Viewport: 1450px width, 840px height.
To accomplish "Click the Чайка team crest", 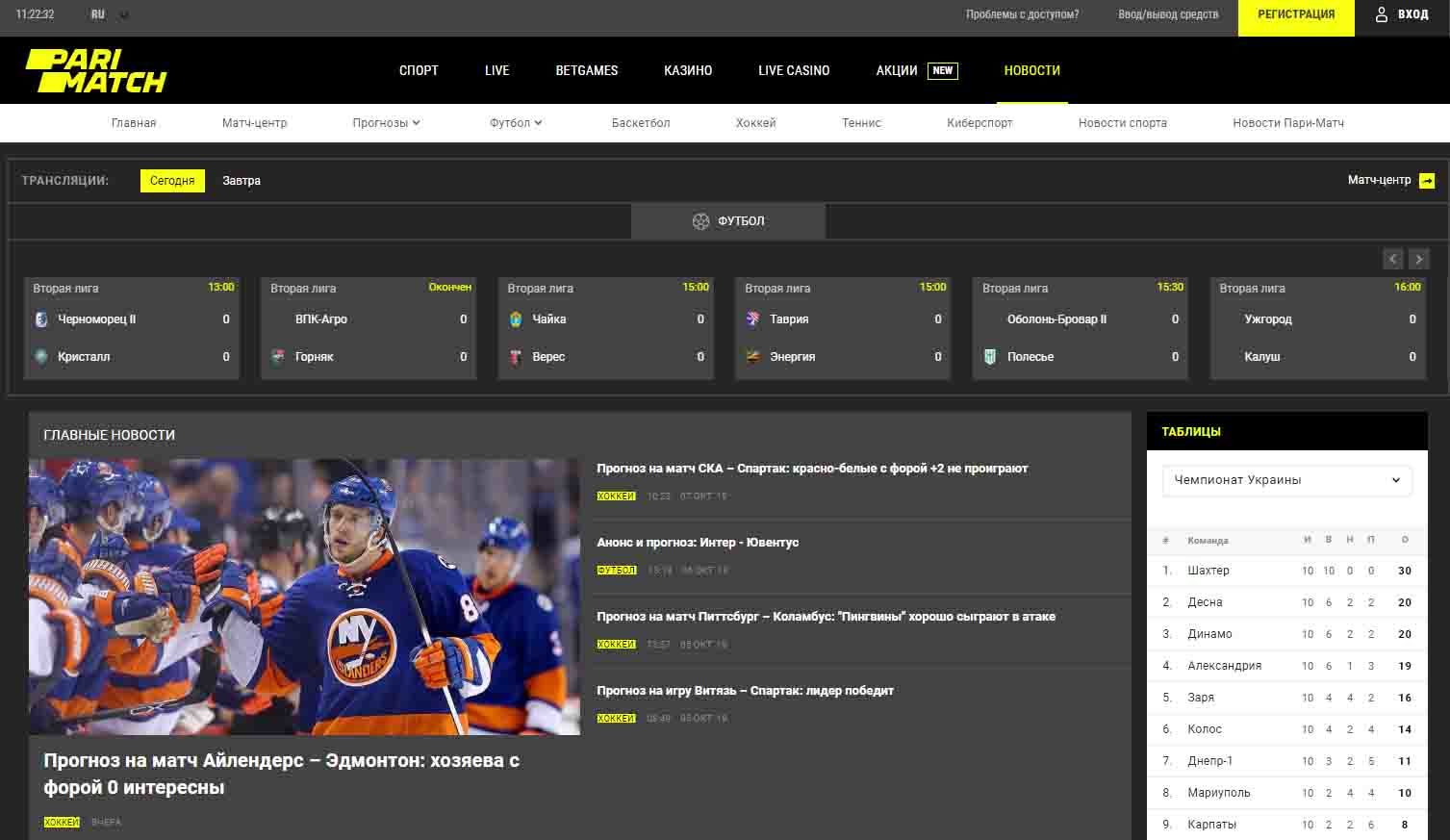I will pos(516,319).
